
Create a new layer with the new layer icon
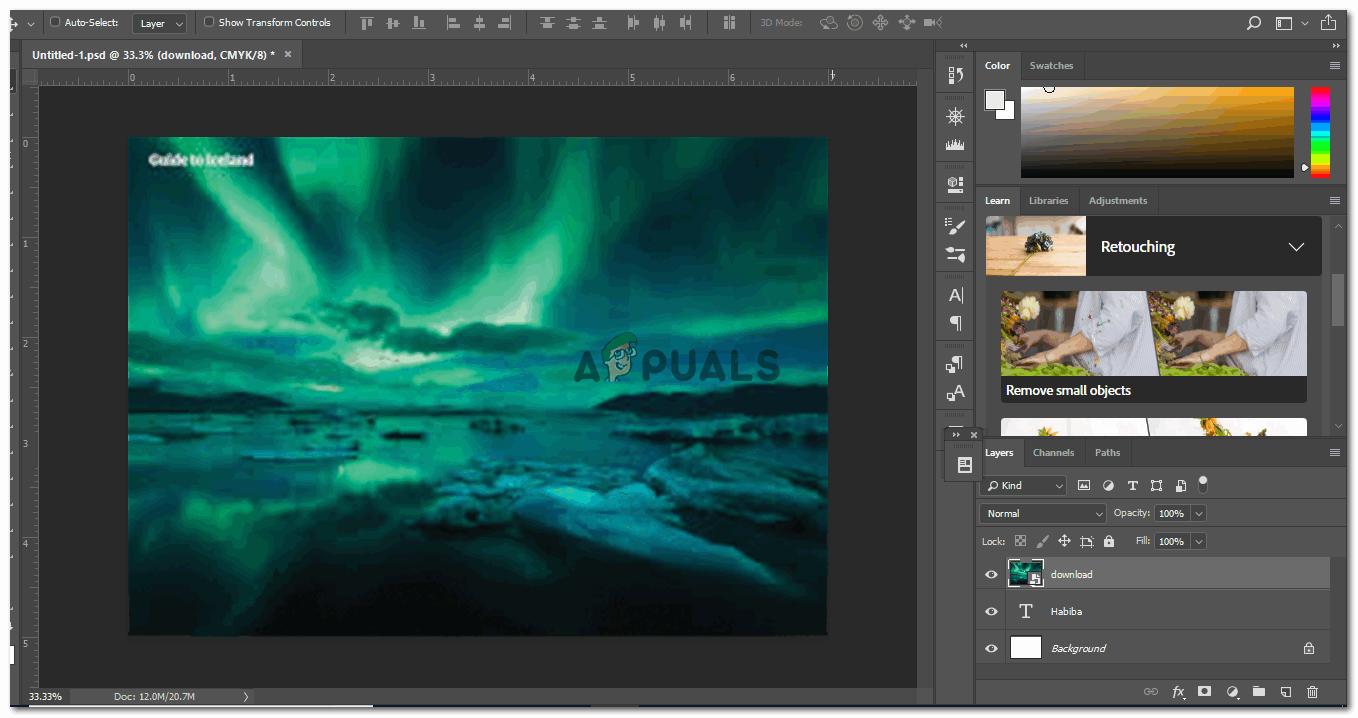pos(1286,692)
